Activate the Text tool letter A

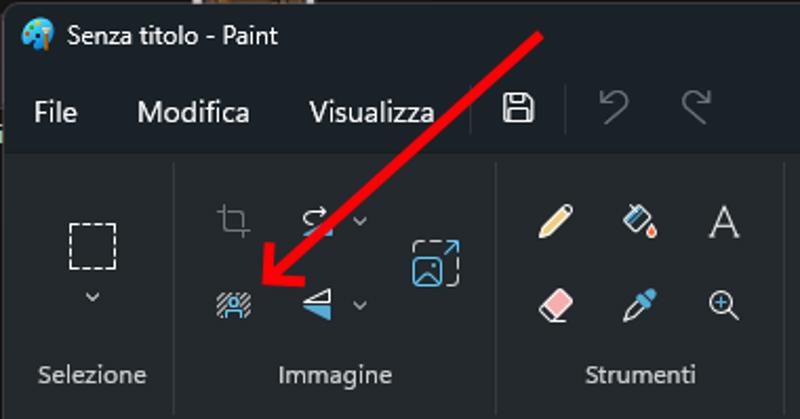pos(724,223)
